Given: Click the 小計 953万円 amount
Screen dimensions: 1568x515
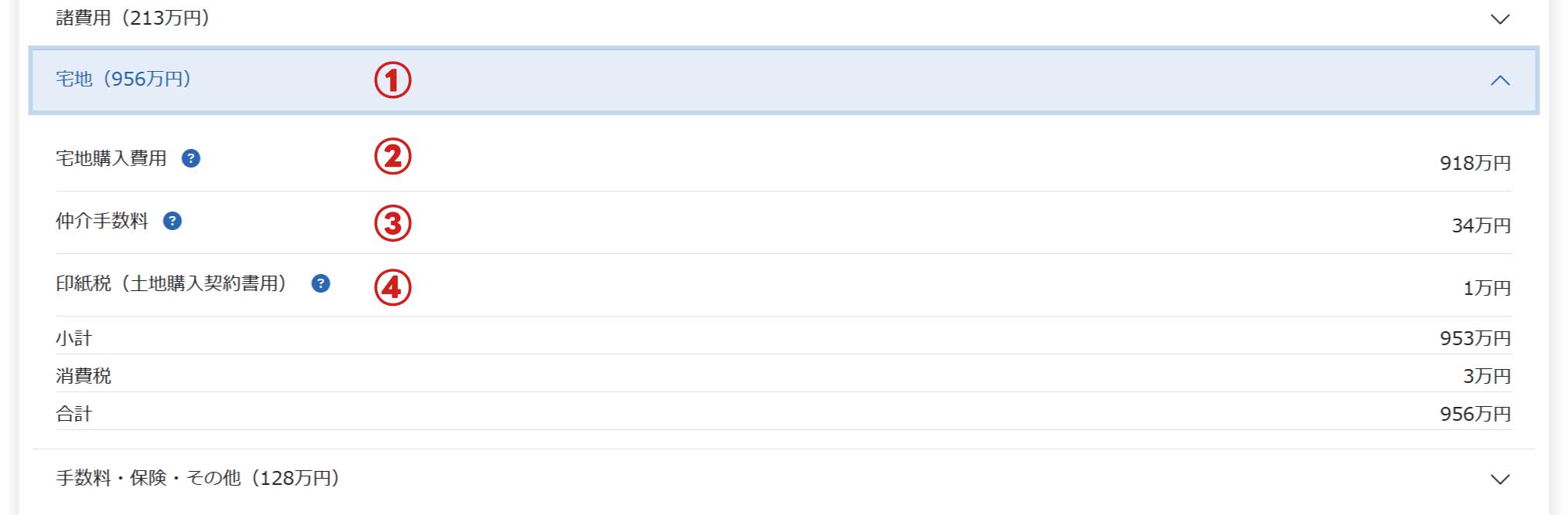Looking at the screenshot, I should [1474, 338].
